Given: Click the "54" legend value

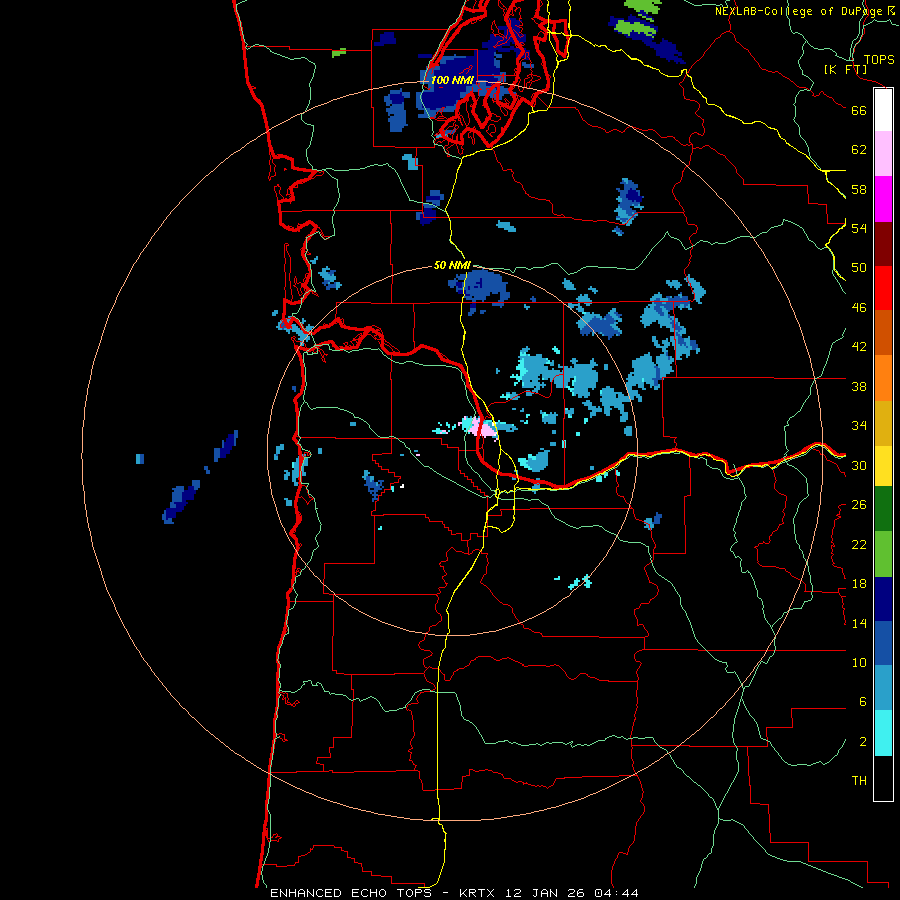Looking at the screenshot, I should (859, 228).
